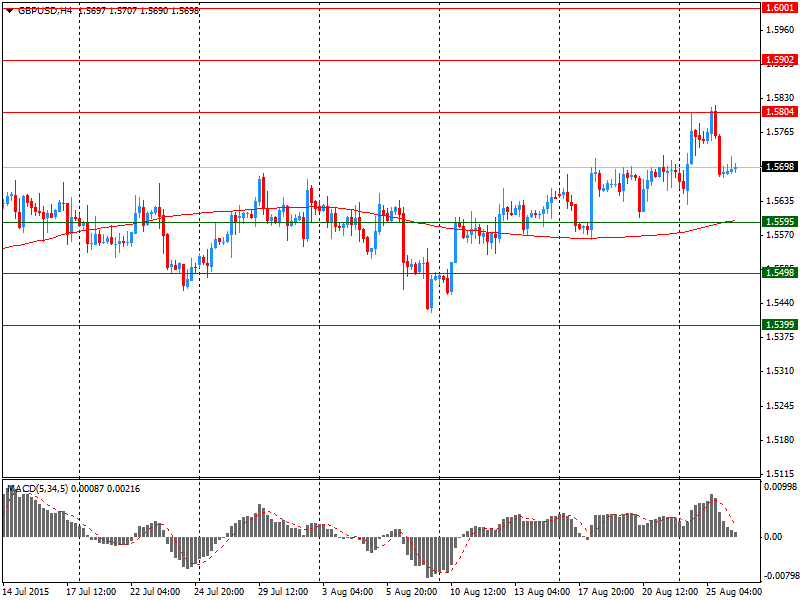Click the 1.5960 price scale value
Viewport: 800px width, 600px height.
[780, 30]
